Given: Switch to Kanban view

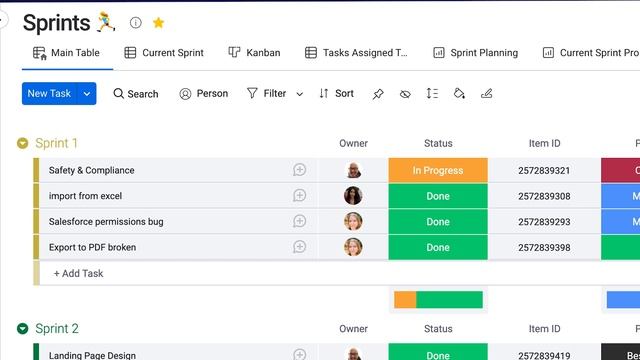Looking at the screenshot, I should point(254,53).
